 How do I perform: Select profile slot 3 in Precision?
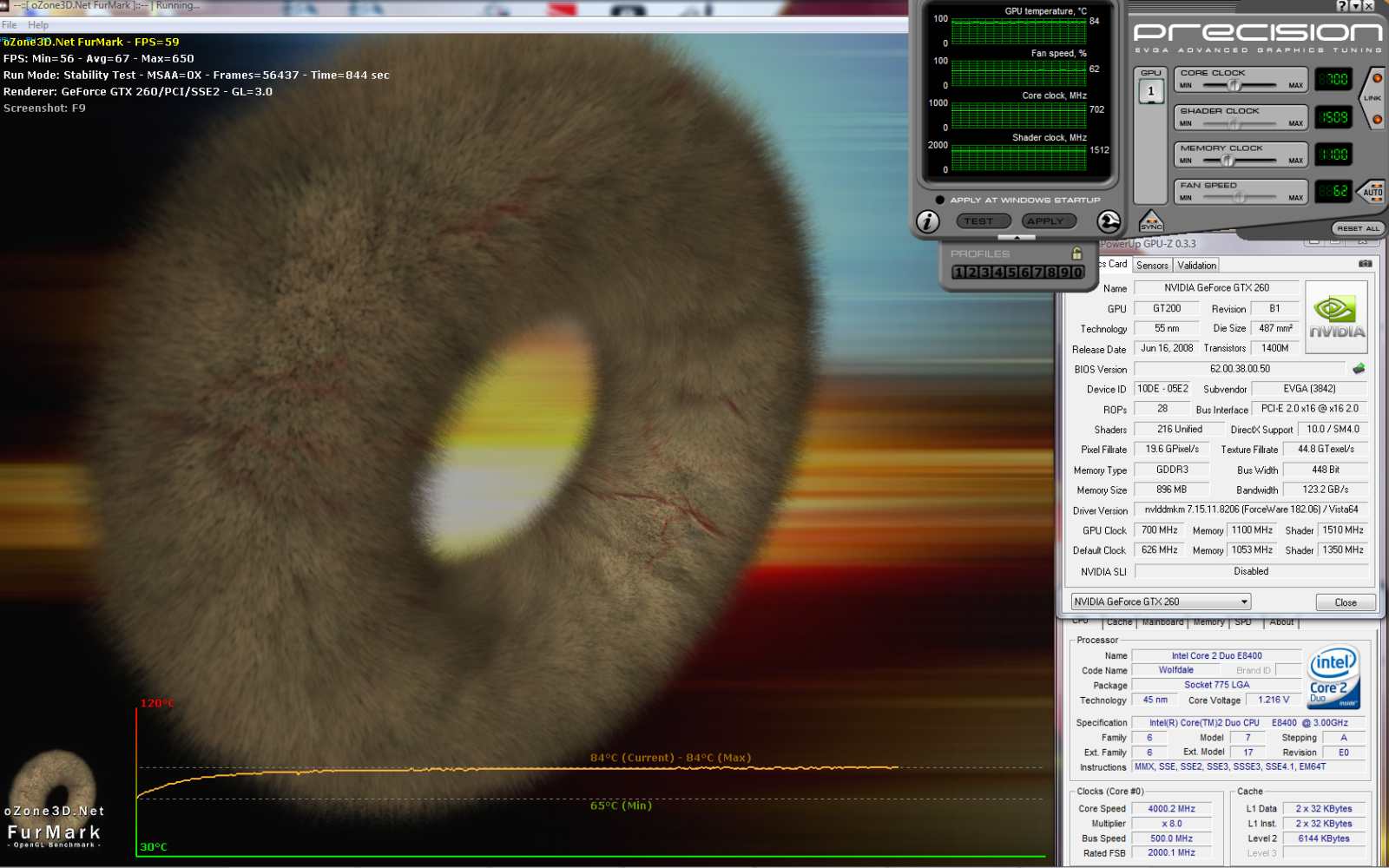click(985, 273)
